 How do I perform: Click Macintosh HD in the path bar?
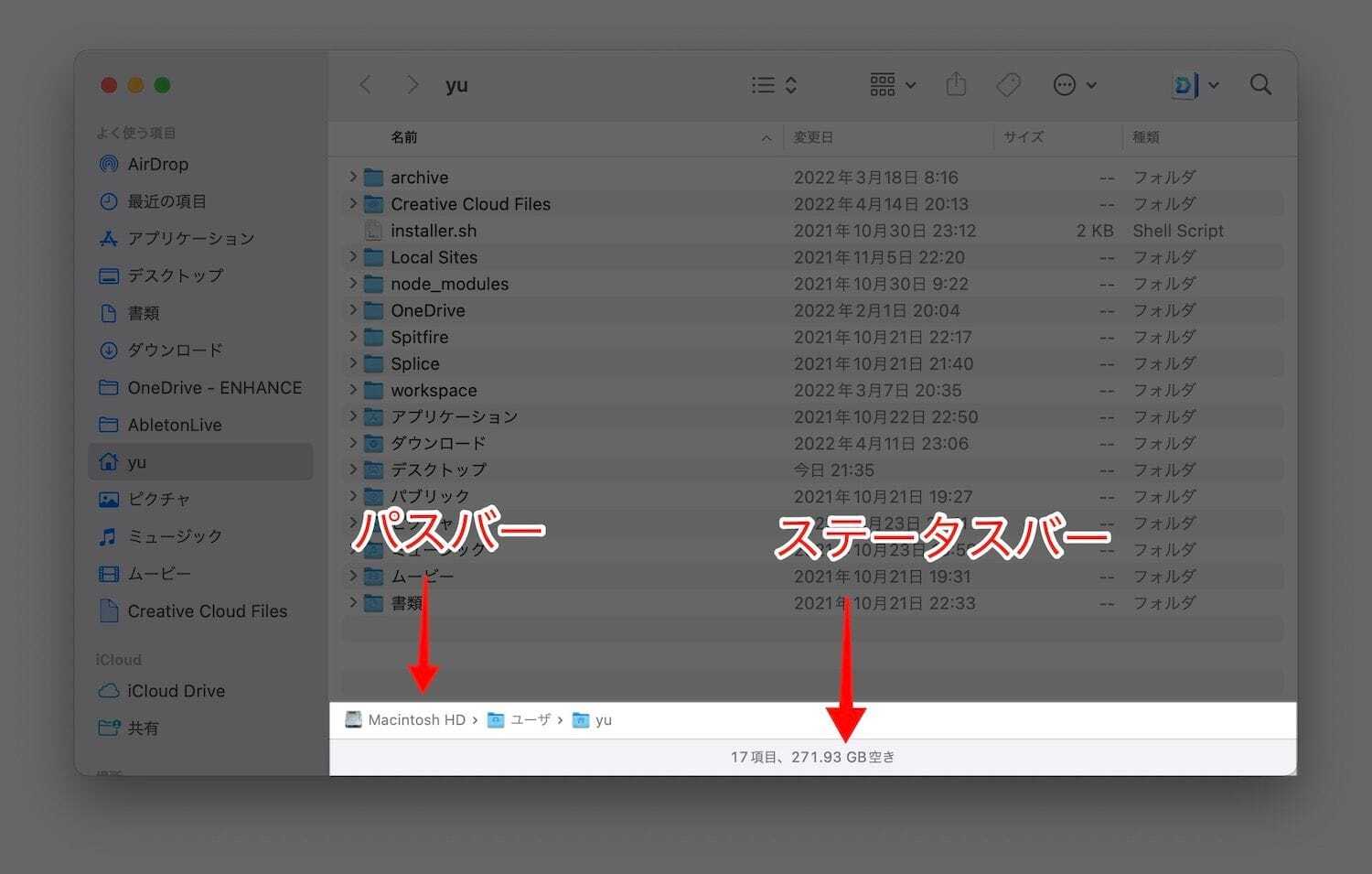(405, 720)
